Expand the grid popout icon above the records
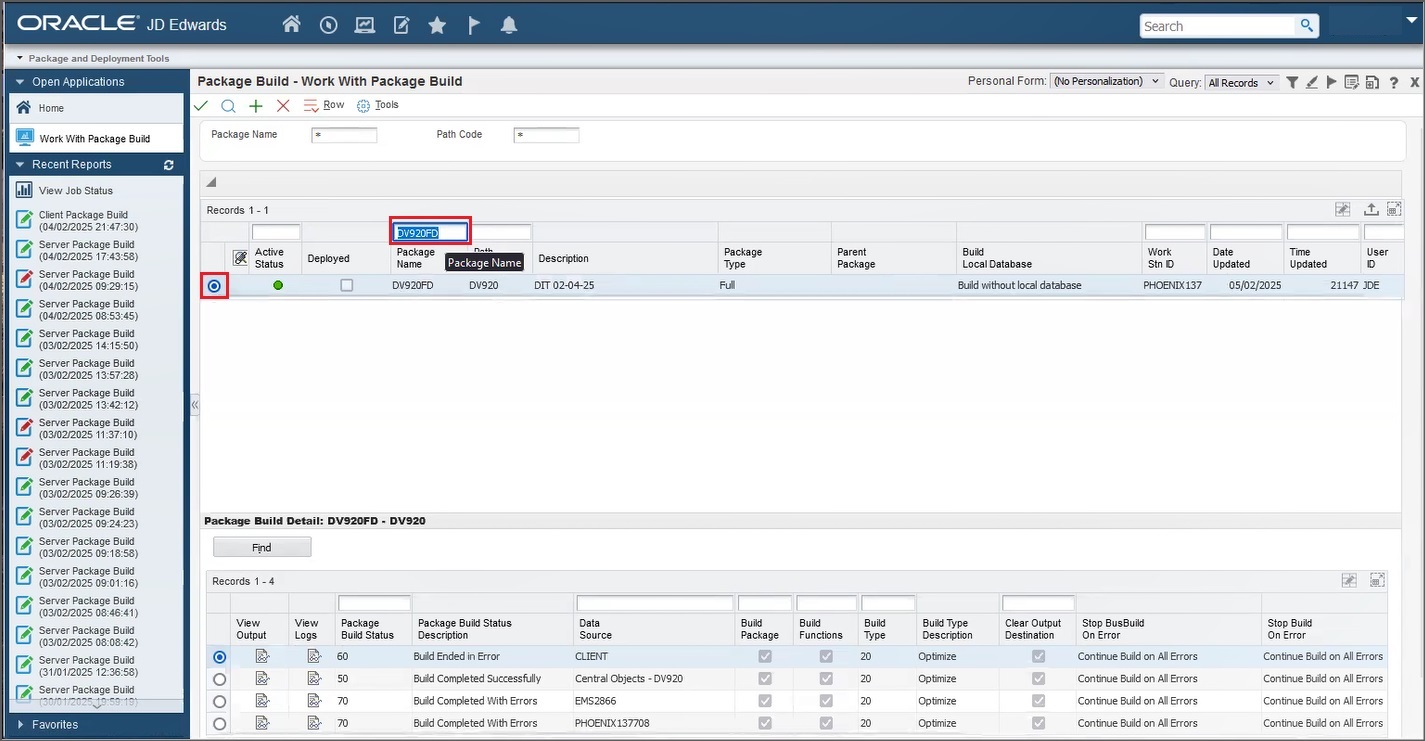The image size is (1425, 741). click(1395, 209)
